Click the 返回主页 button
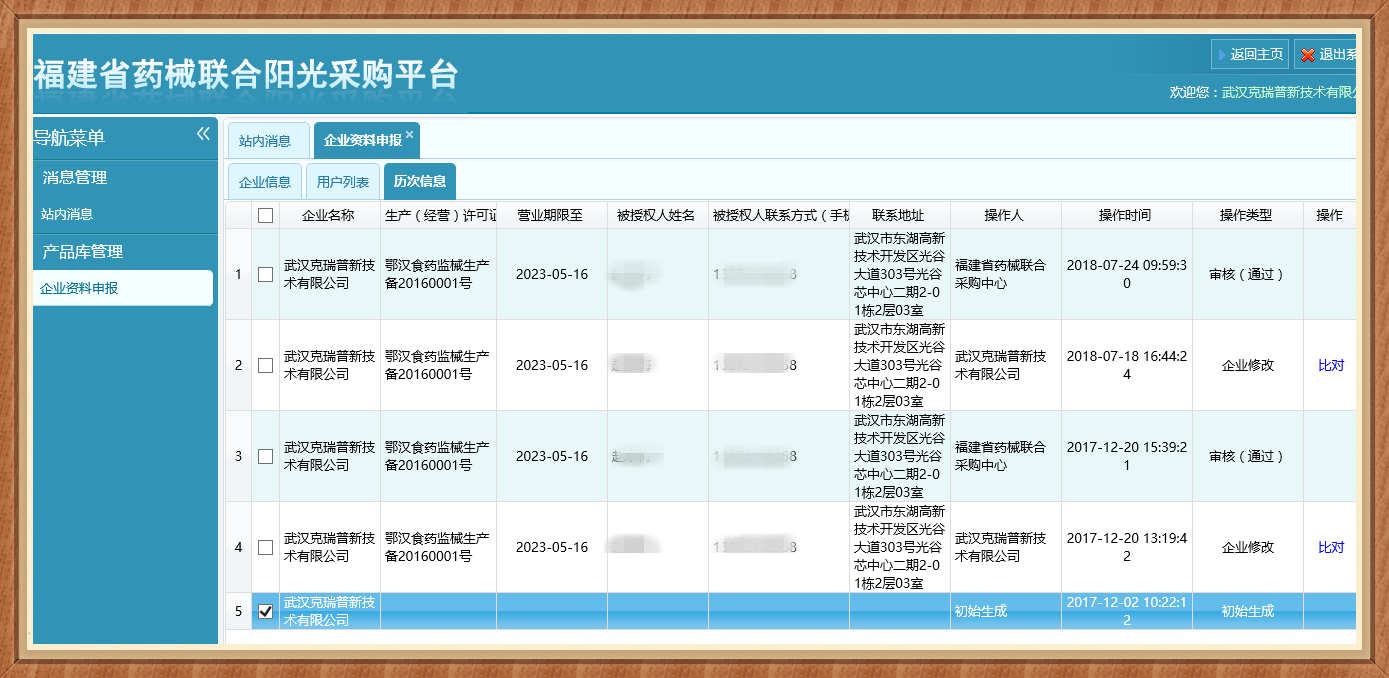The width and height of the screenshot is (1389, 678). [x=1249, y=54]
